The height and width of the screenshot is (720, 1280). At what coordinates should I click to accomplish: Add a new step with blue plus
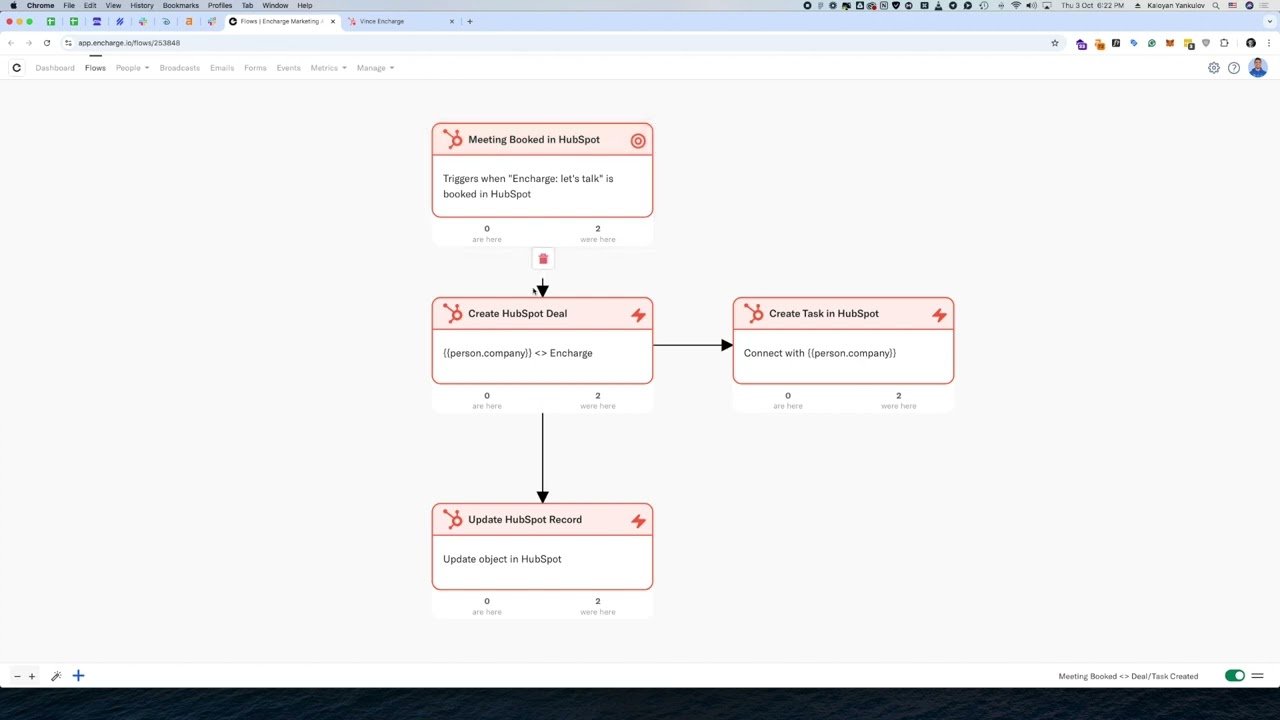[x=78, y=676]
